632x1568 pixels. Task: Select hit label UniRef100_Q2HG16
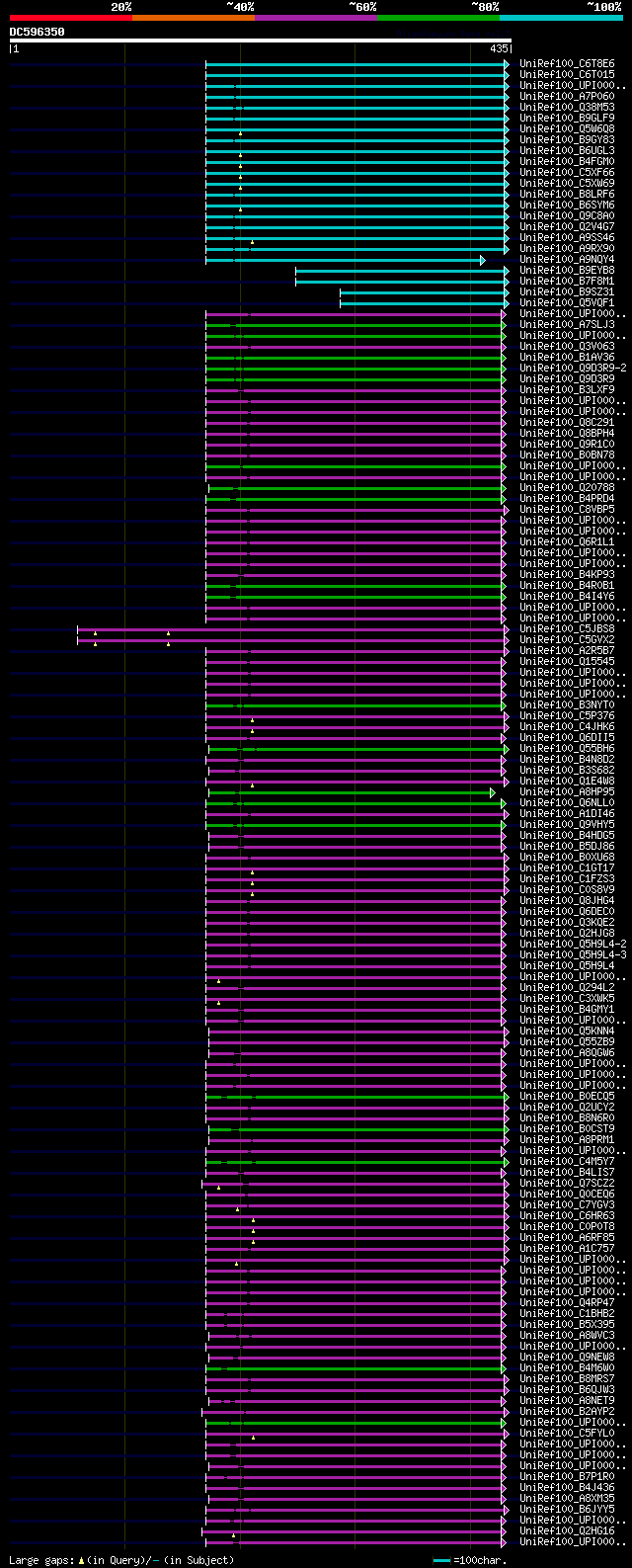tap(567, 1531)
